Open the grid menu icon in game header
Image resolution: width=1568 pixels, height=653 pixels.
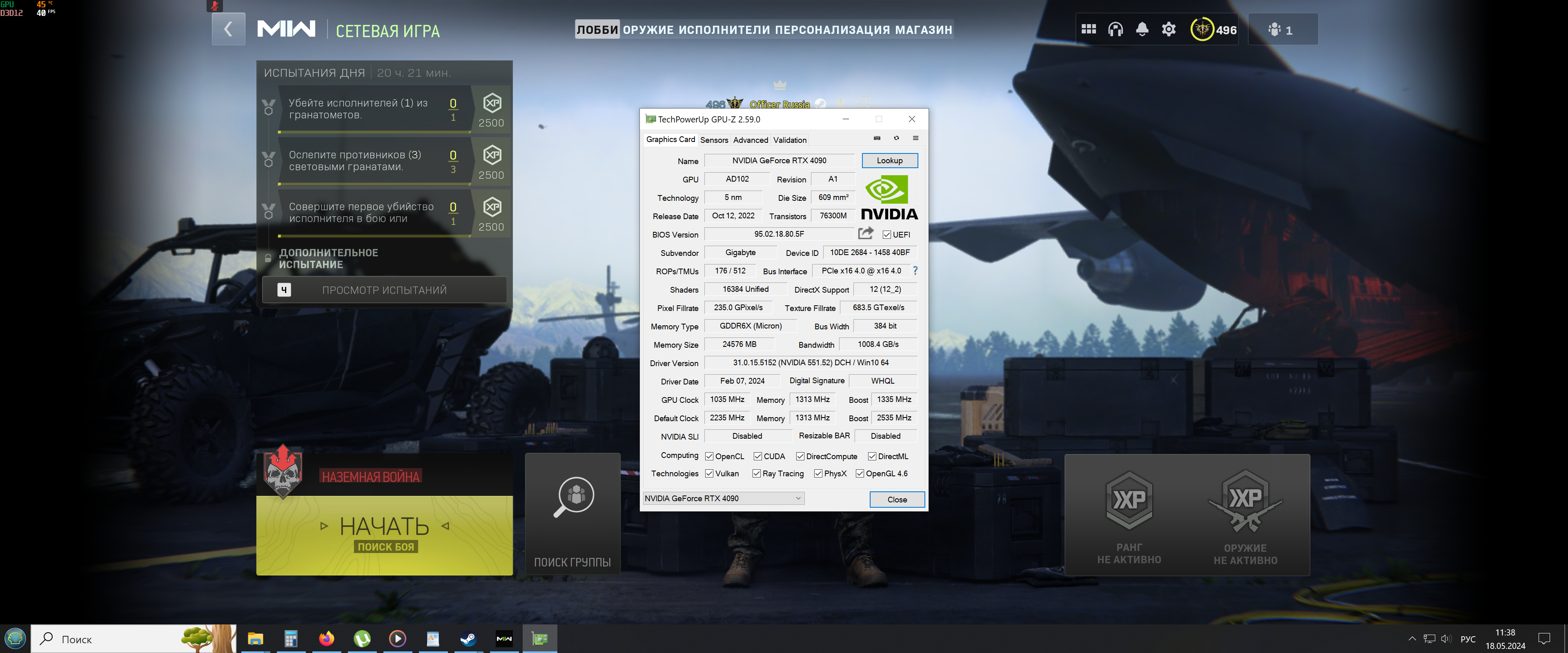(1088, 29)
